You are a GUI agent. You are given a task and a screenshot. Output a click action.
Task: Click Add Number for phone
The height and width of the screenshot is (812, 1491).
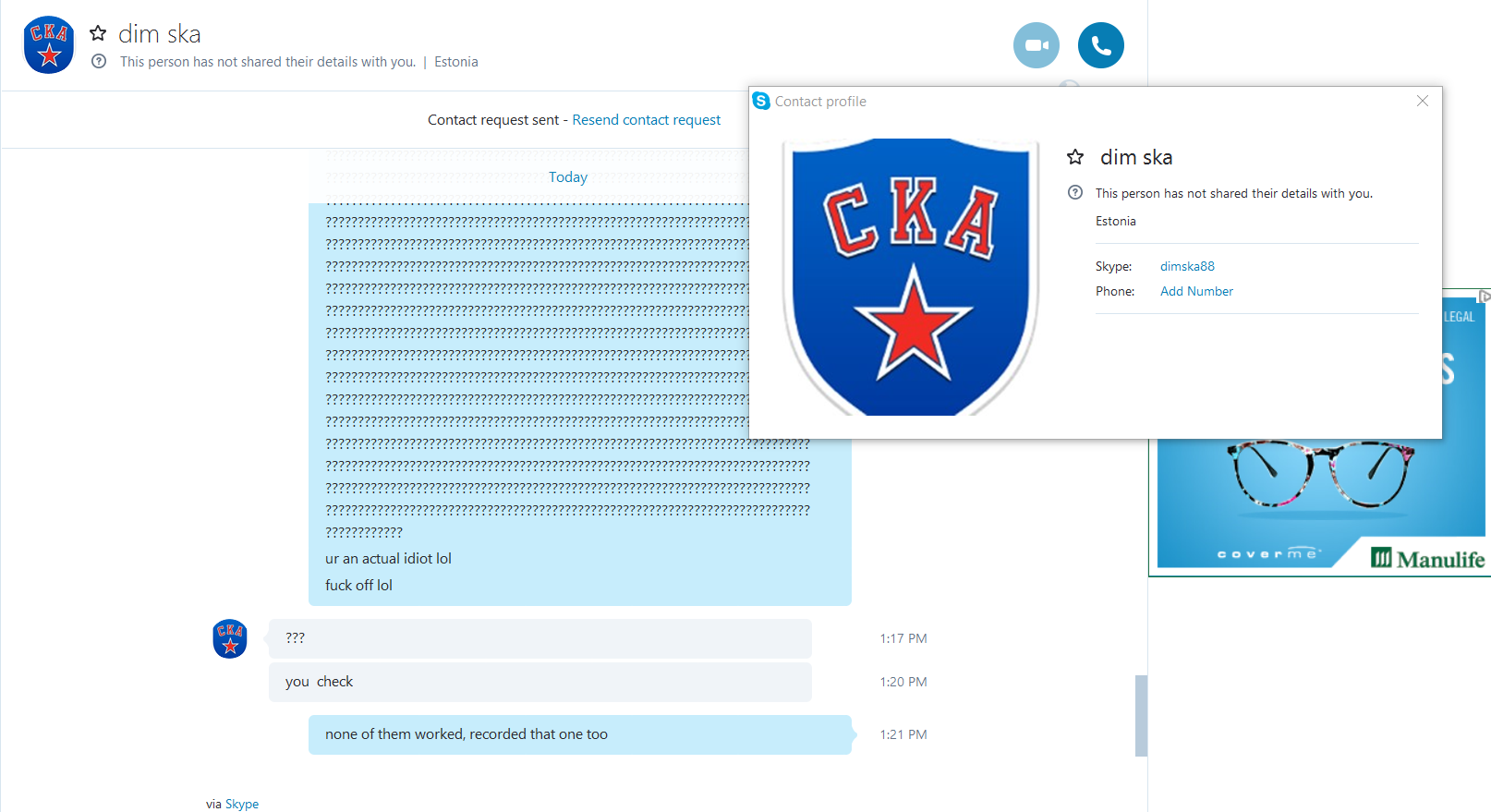click(1196, 291)
